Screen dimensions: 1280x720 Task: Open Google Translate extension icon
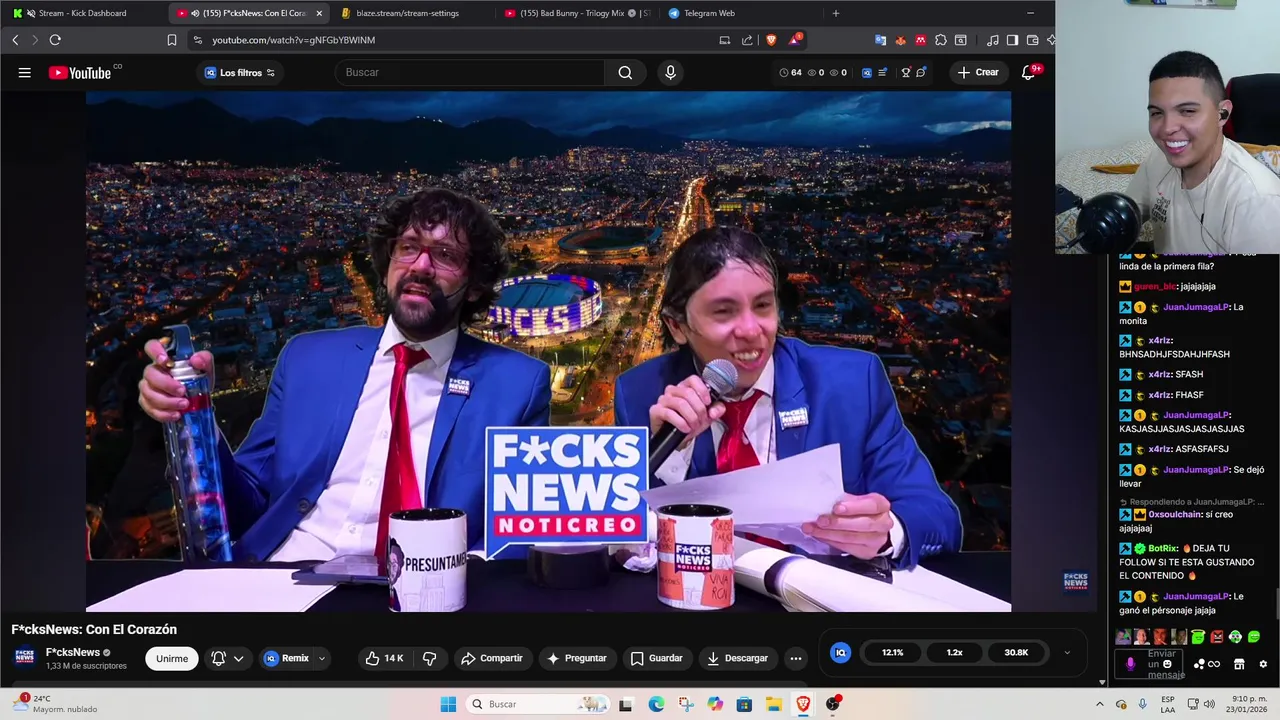pos(881,40)
